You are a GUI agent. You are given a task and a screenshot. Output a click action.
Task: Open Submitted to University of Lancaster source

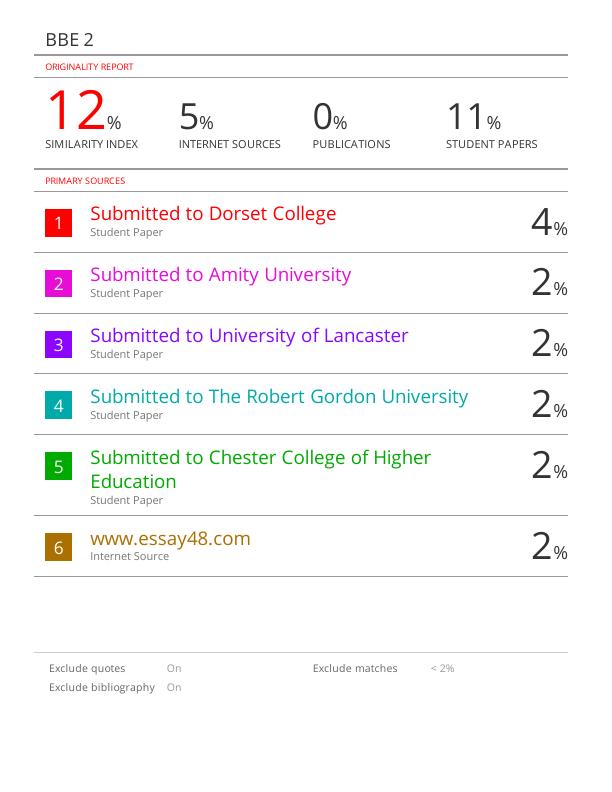pyautogui.click(x=249, y=336)
